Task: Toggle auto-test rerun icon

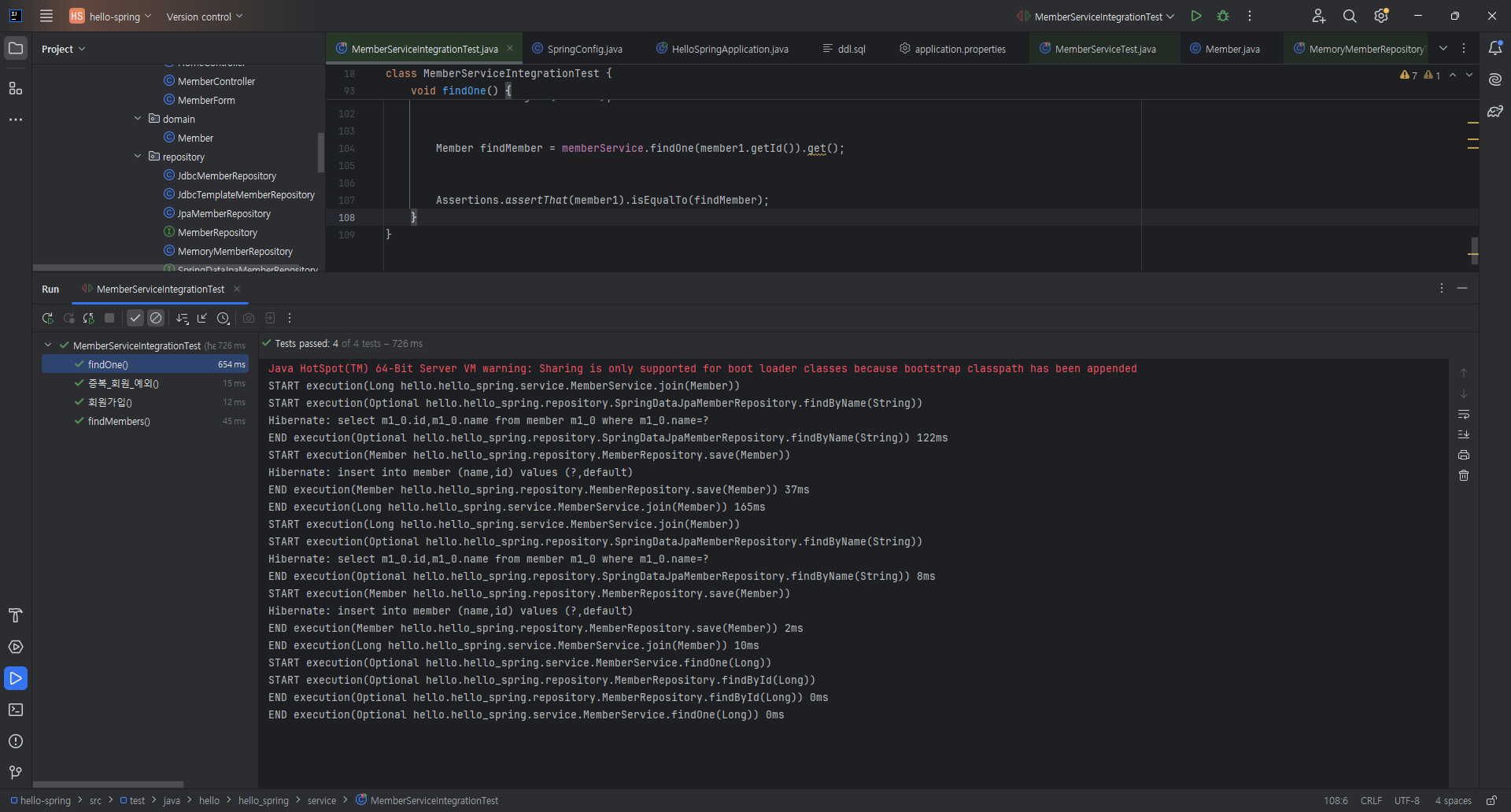Action: pos(89,318)
